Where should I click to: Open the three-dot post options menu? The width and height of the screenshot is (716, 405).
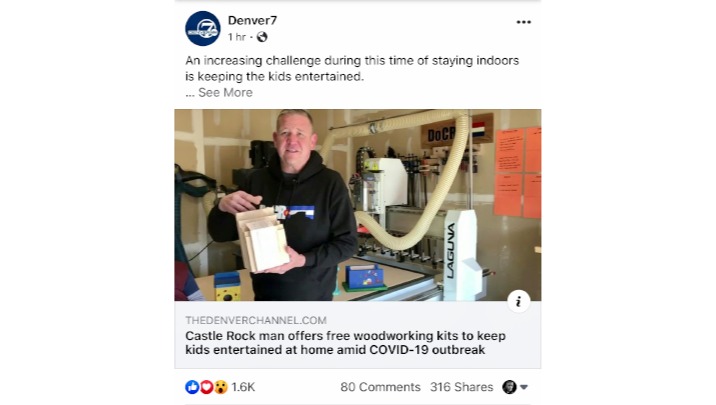point(523,22)
